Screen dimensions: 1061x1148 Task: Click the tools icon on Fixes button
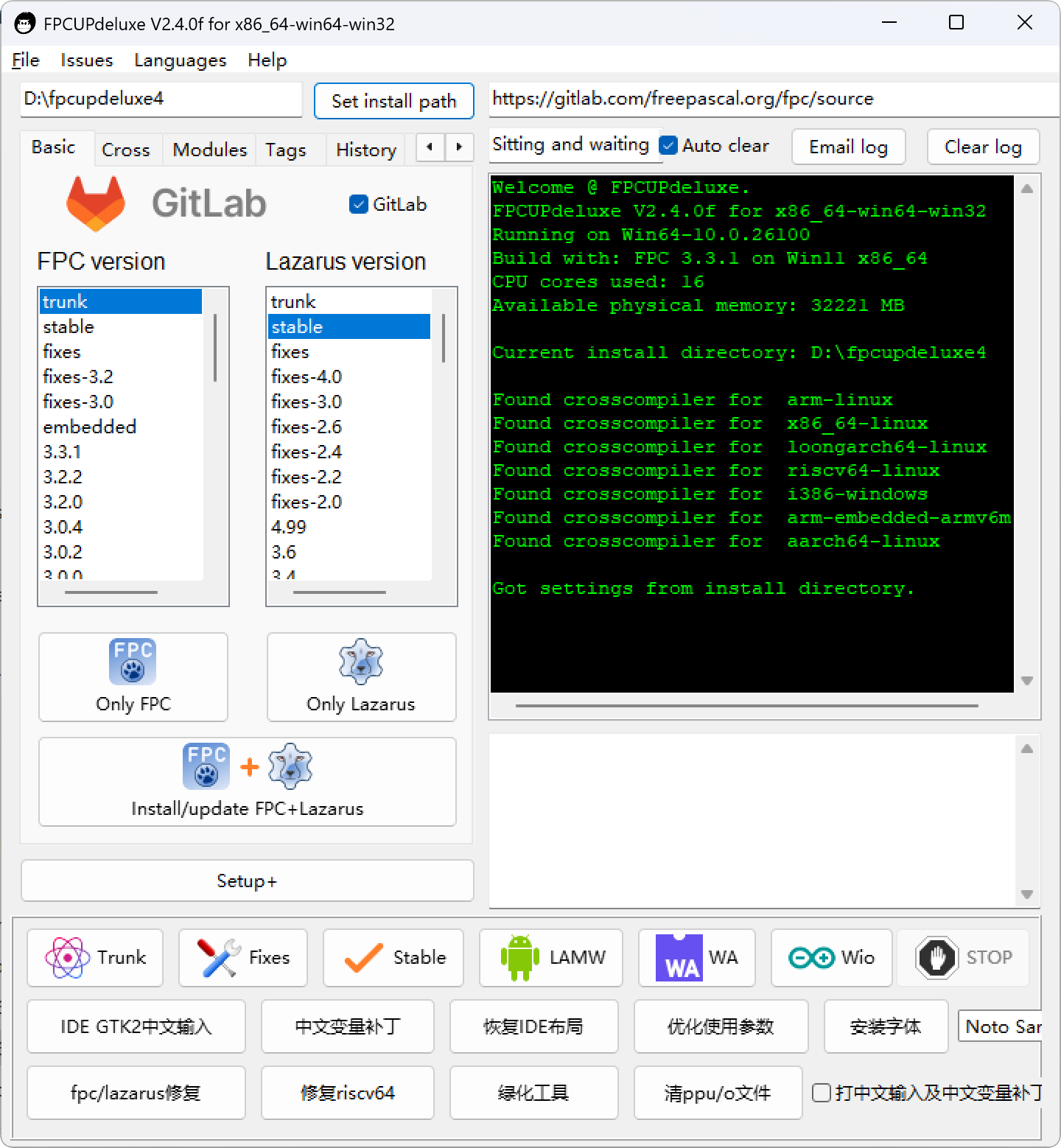pyautogui.click(x=219, y=957)
